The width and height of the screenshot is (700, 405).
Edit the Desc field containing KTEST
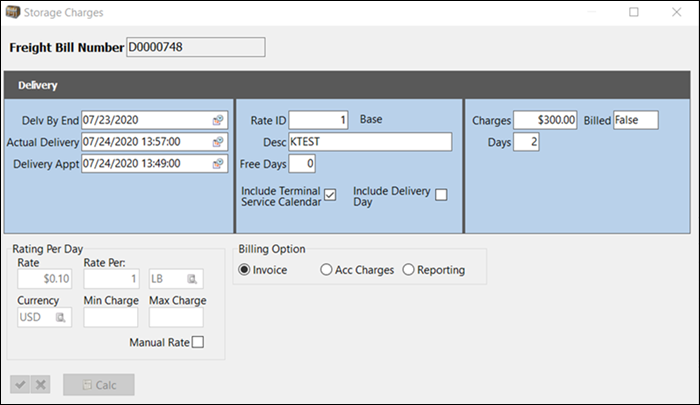tap(370, 142)
